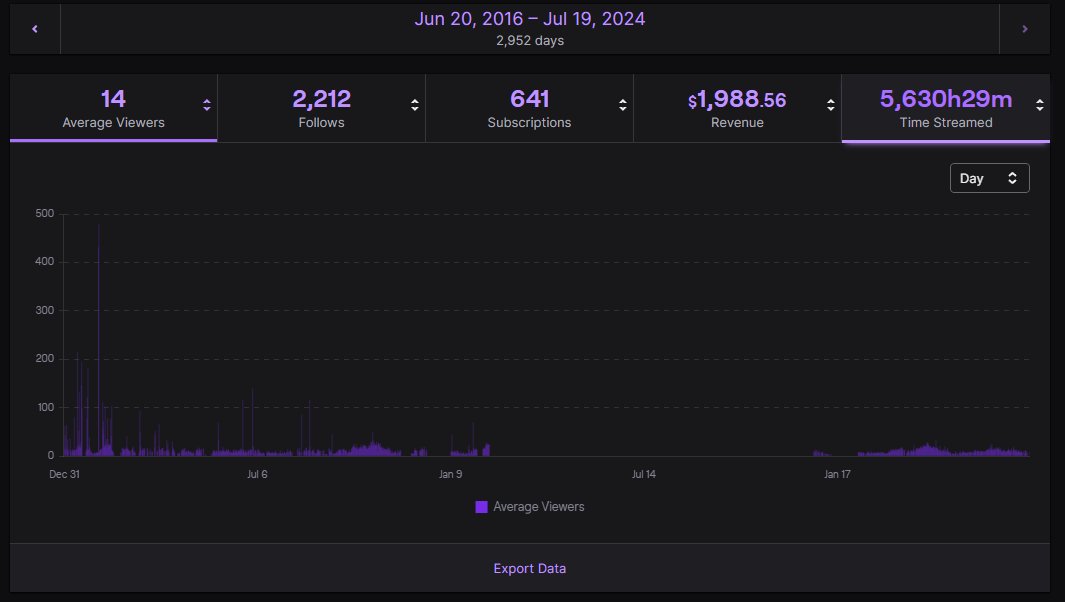Viewport: 1065px width, 602px height.
Task: Select the Average Viewers metric tab
Action: pyautogui.click(x=113, y=108)
